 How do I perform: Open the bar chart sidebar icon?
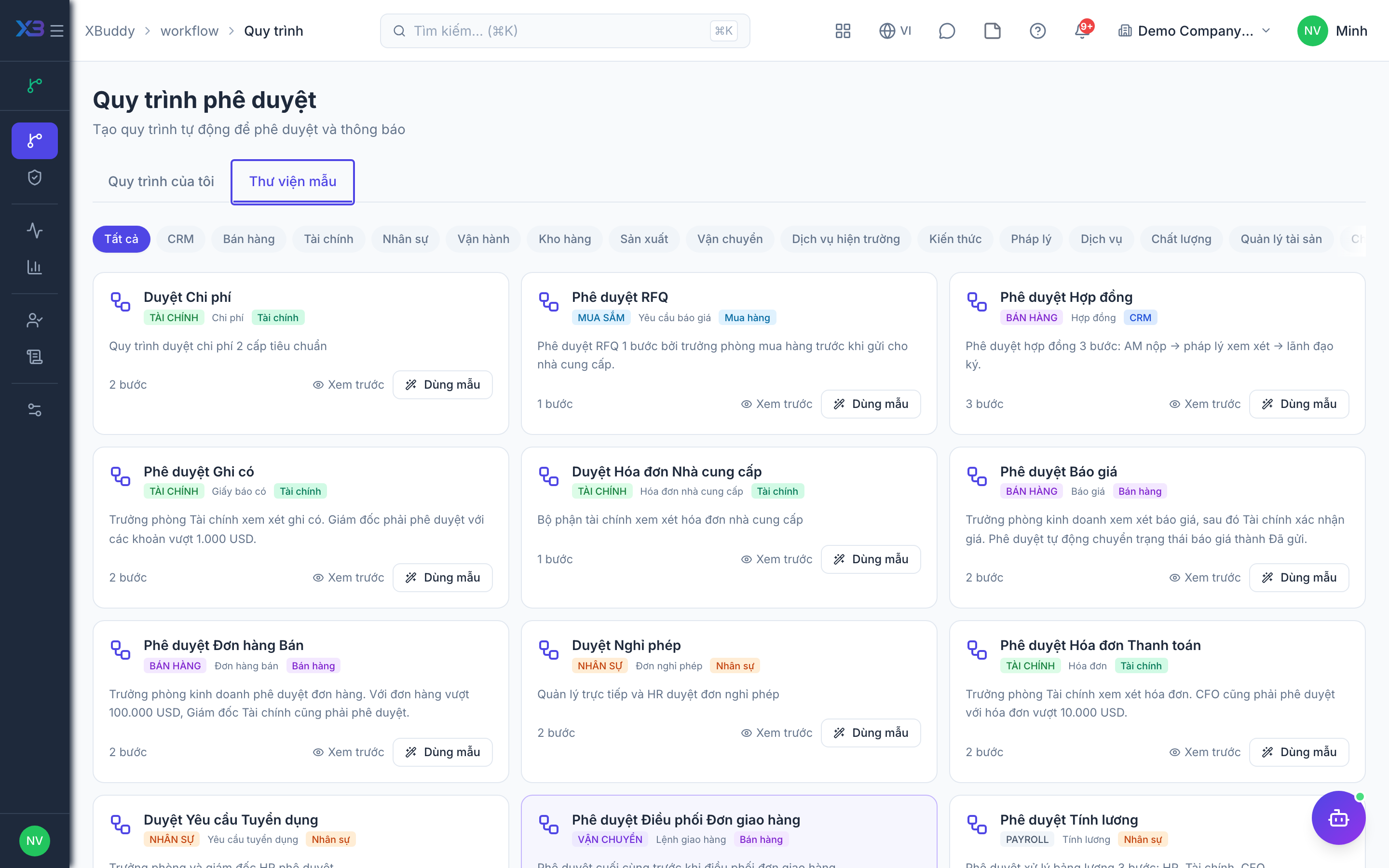[34, 267]
